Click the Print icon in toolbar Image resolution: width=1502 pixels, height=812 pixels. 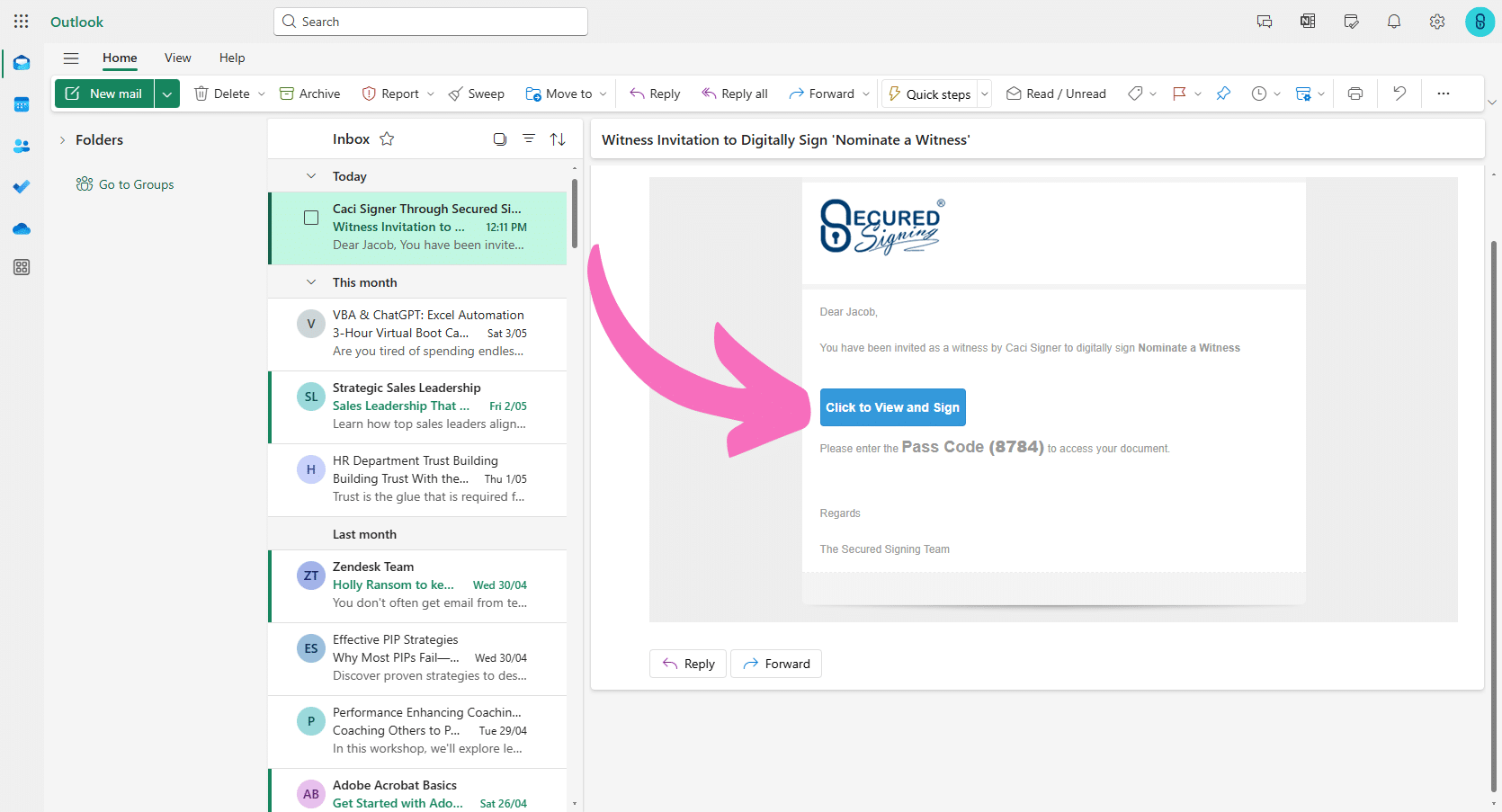point(1354,94)
